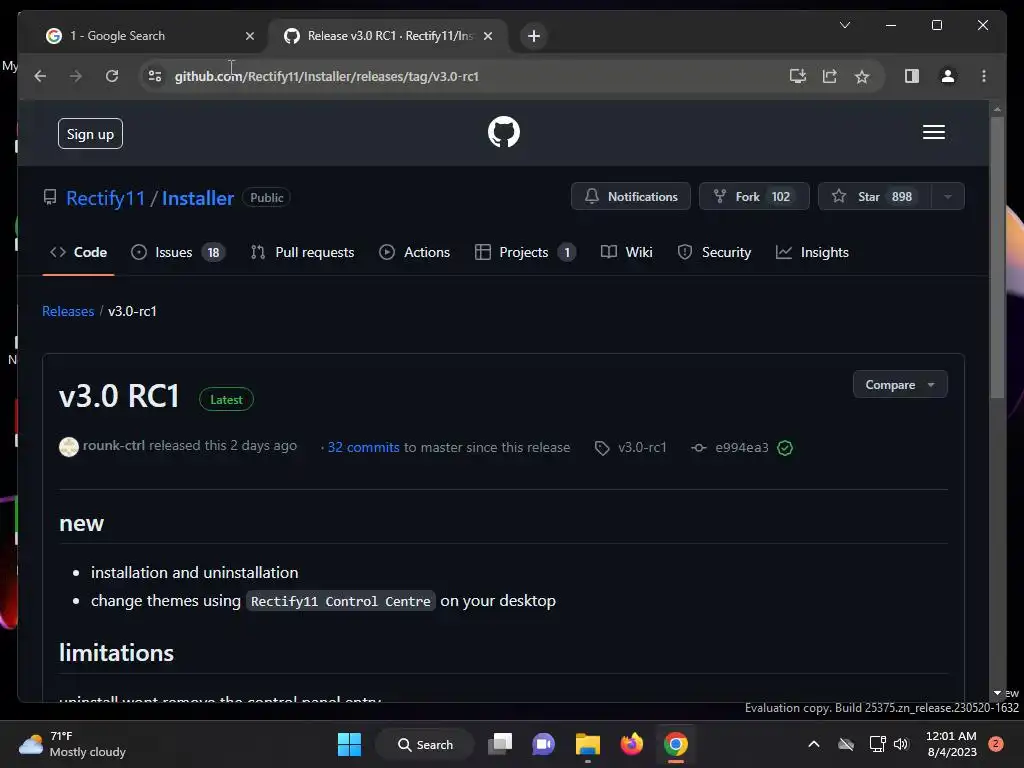Click the Rectify11 Control Centre code text
The height and width of the screenshot is (768, 1024).
point(341,601)
